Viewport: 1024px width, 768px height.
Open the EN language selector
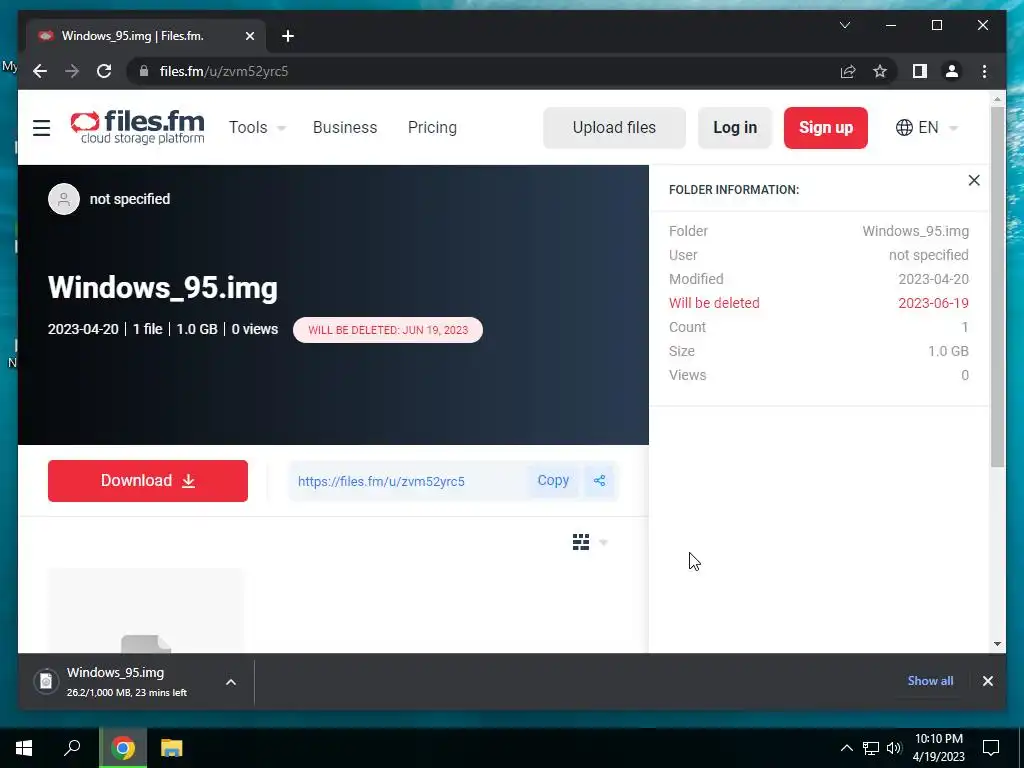coord(926,127)
